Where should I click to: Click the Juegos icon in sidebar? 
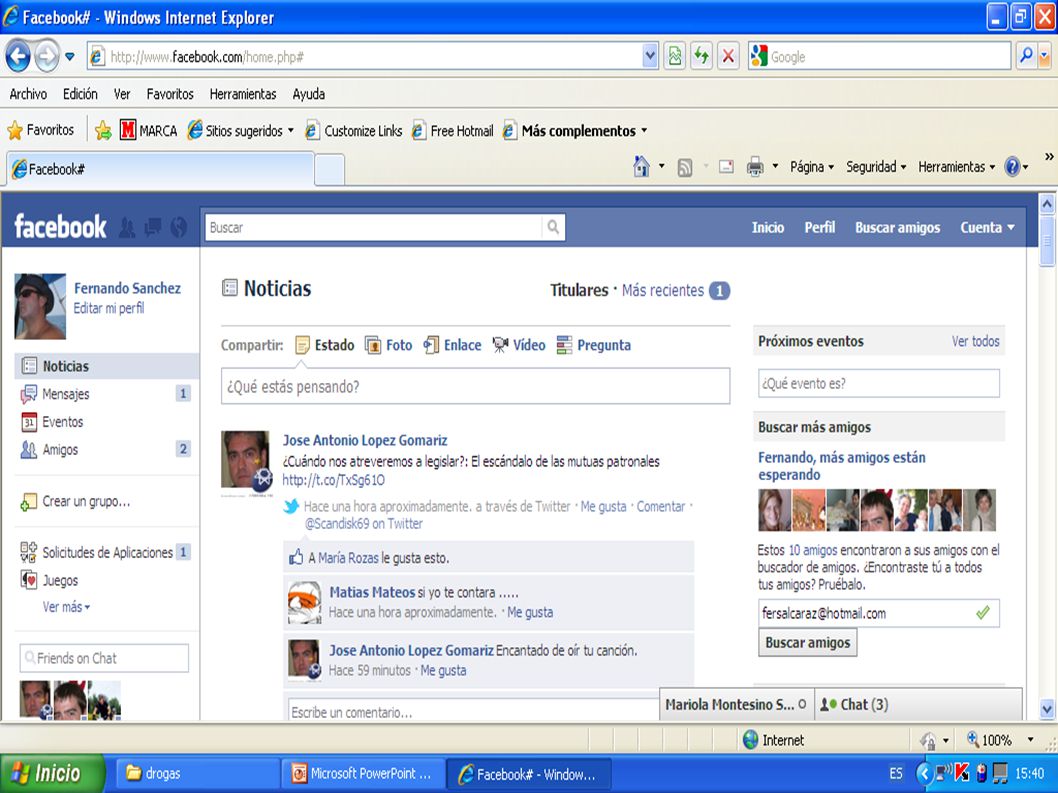[28, 580]
